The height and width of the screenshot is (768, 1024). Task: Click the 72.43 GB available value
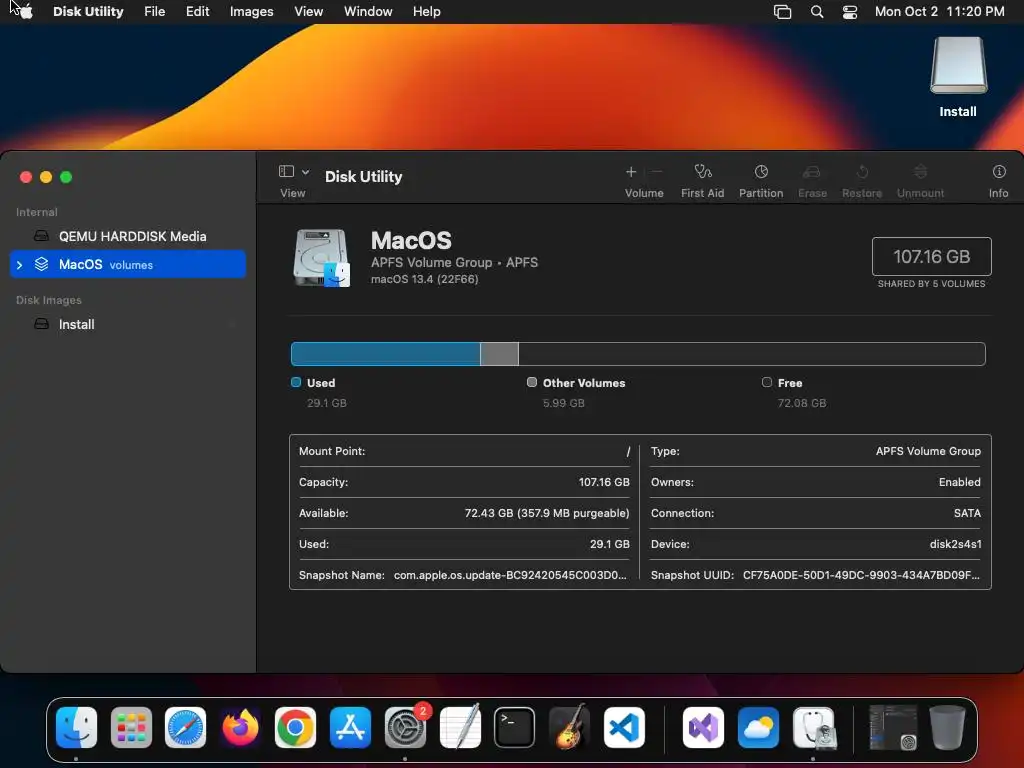547,513
